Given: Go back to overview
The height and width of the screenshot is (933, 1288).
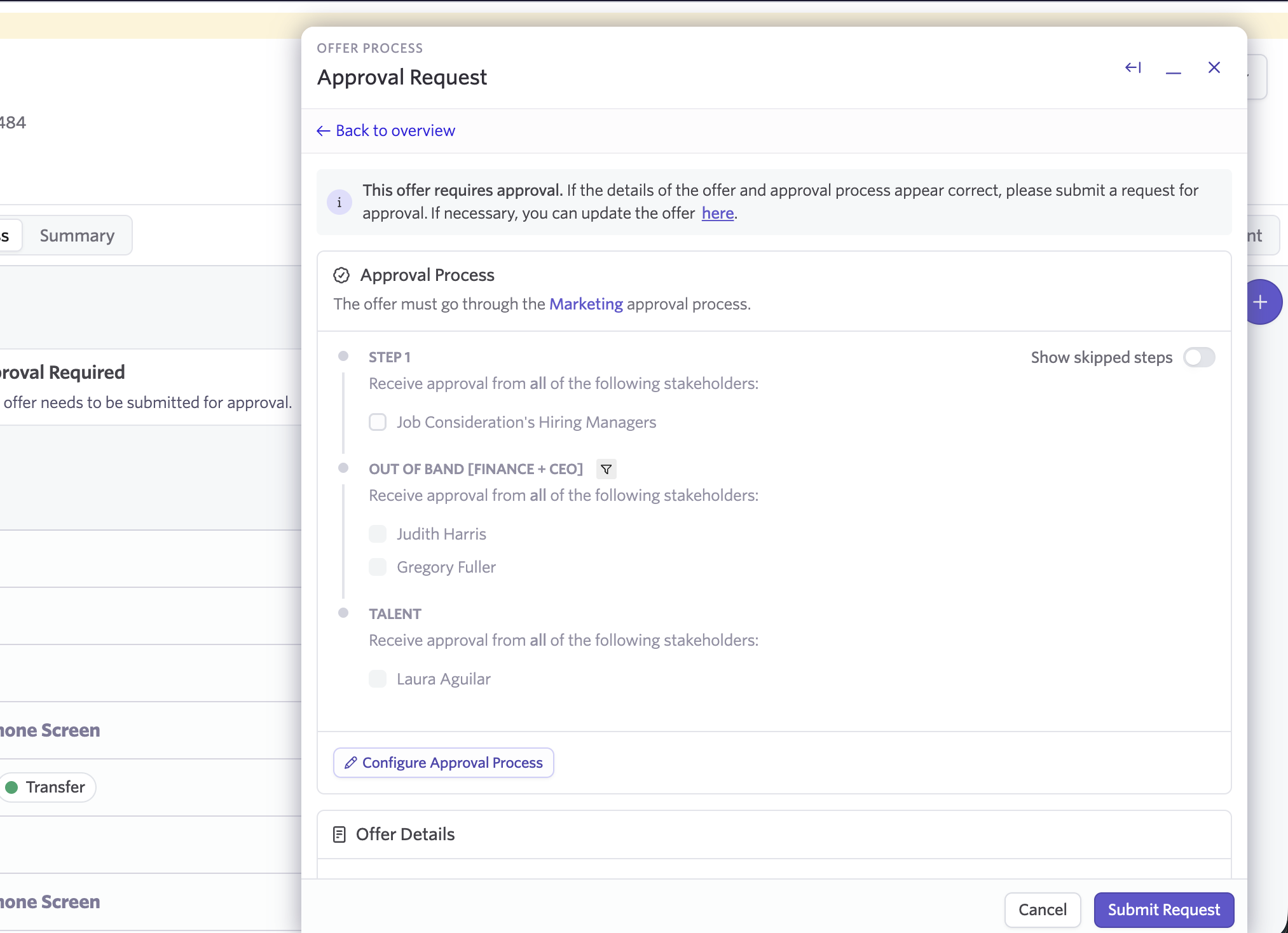Looking at the screenshot, I should [x=386, y=131].
